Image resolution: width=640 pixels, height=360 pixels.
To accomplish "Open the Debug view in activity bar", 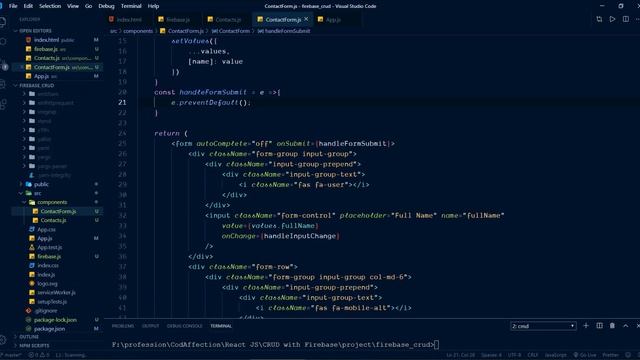I will (x=2, y=84).
